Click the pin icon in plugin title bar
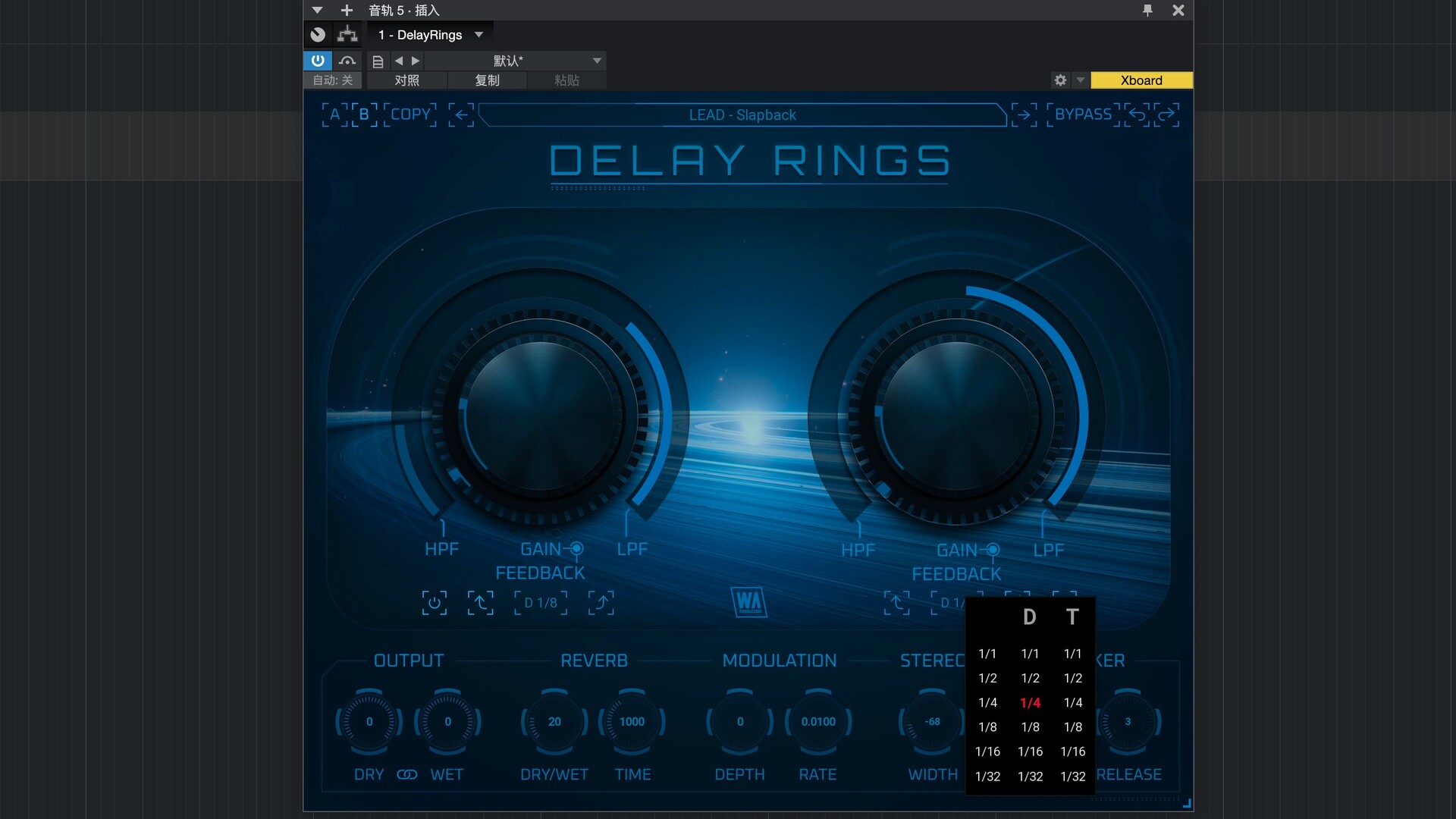This screenshot has height=819, width=1456. pos(1147,10)
